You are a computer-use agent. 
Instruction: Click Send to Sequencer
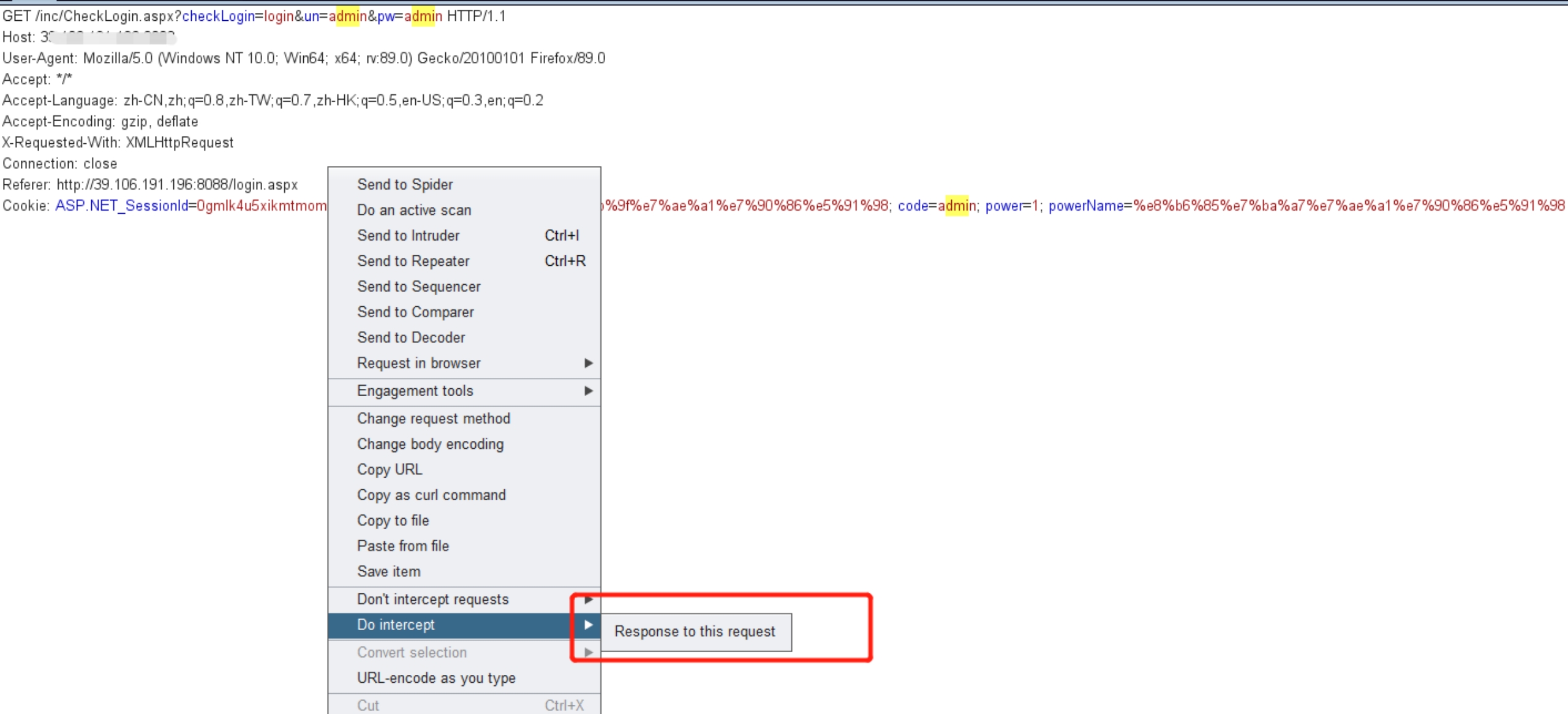[418, 287]
